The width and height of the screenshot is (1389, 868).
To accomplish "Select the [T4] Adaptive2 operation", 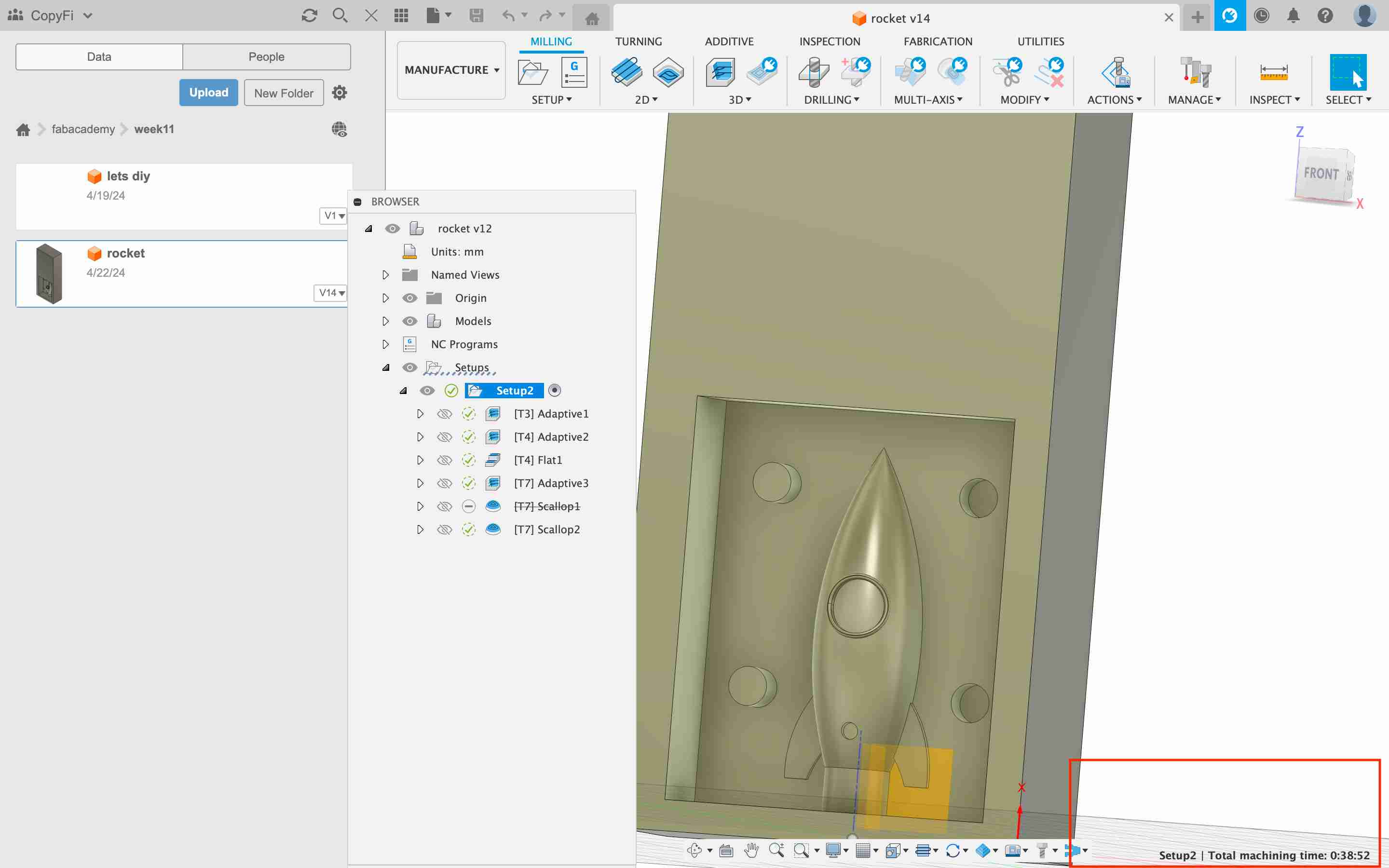I will pyautogui.click(x=551, y=437).
